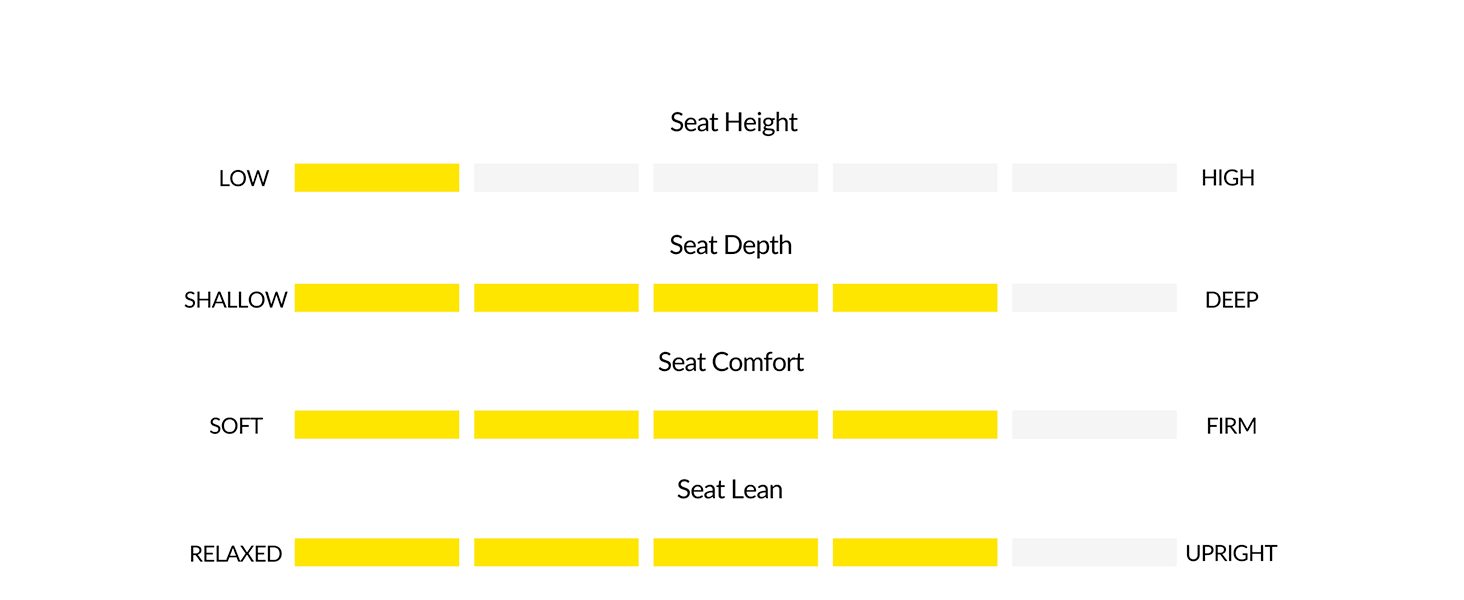1464x600 pixels.
Task: Click the first yellow Seat Height segment
Action: [377, 178]
